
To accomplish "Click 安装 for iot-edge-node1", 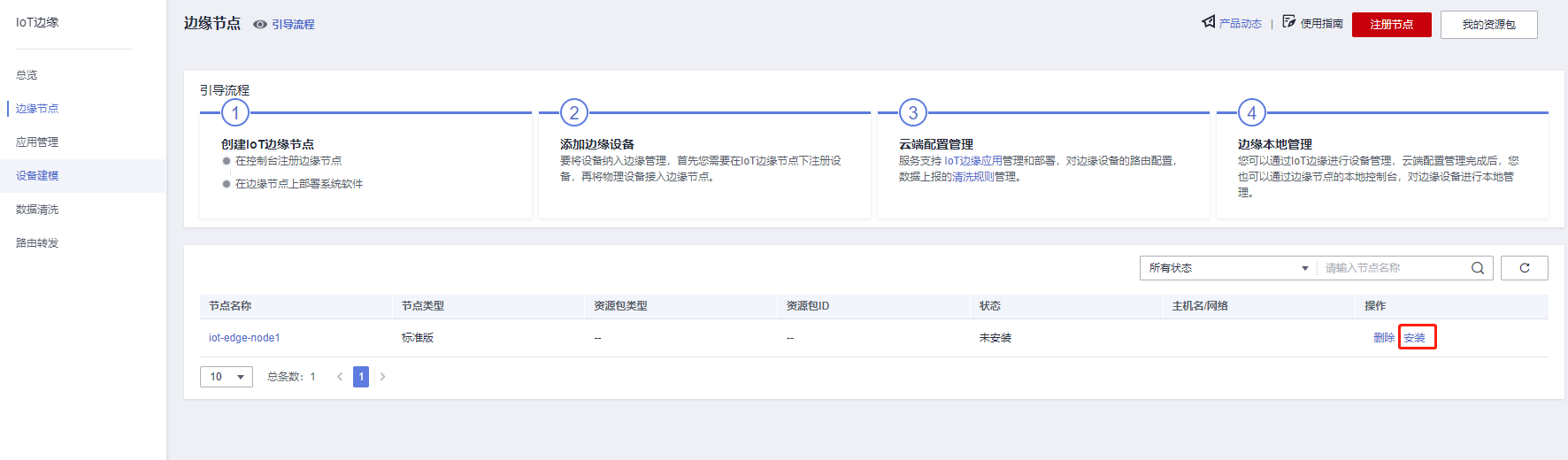I will [1415, 338].
